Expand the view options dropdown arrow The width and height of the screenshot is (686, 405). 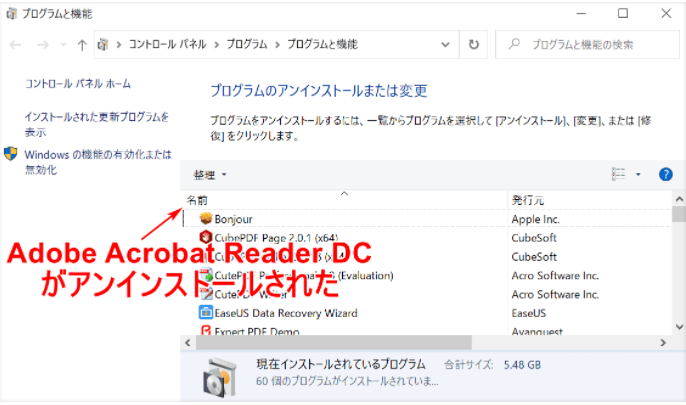pyautogui.click(x=638, y=174)
